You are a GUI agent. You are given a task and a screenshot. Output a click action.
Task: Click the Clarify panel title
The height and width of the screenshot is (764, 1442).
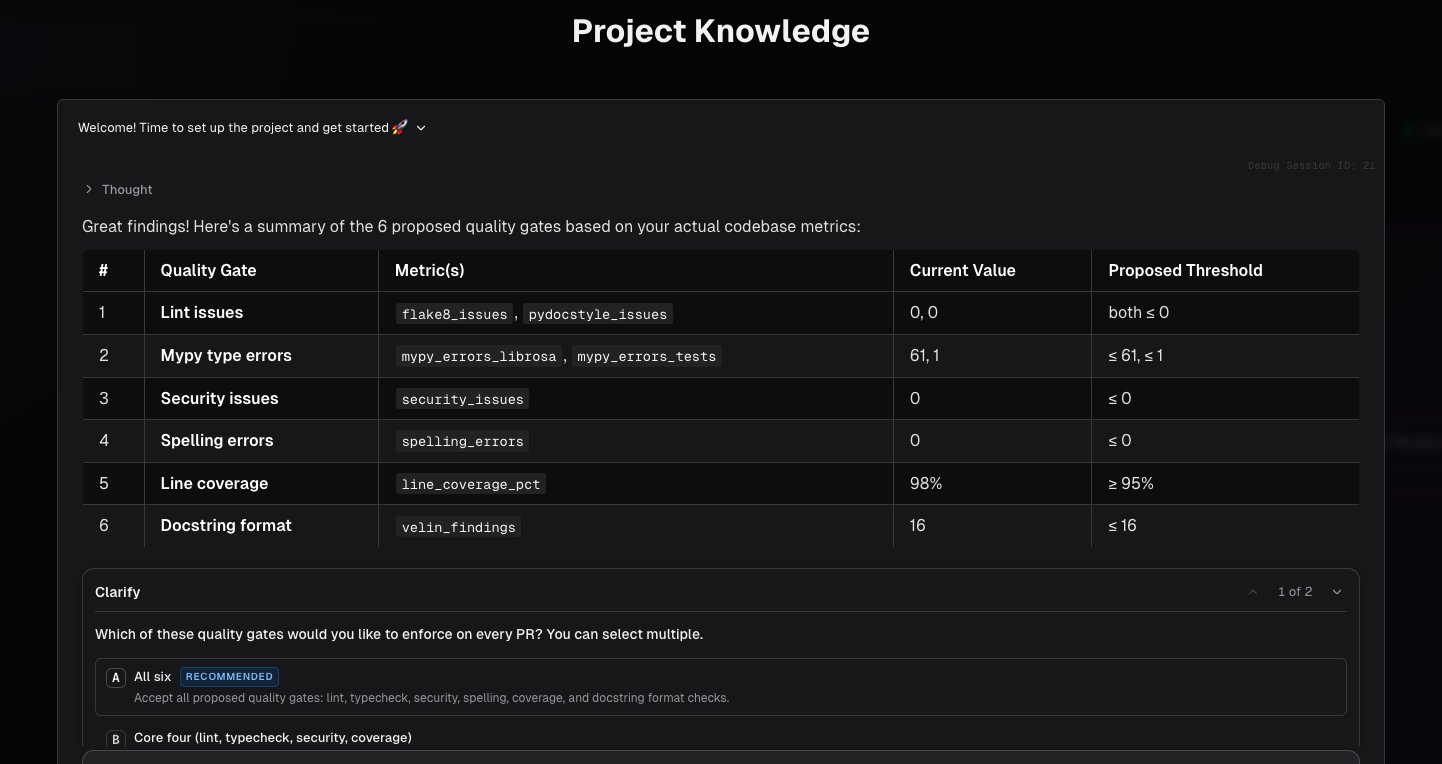click(117, 592)
